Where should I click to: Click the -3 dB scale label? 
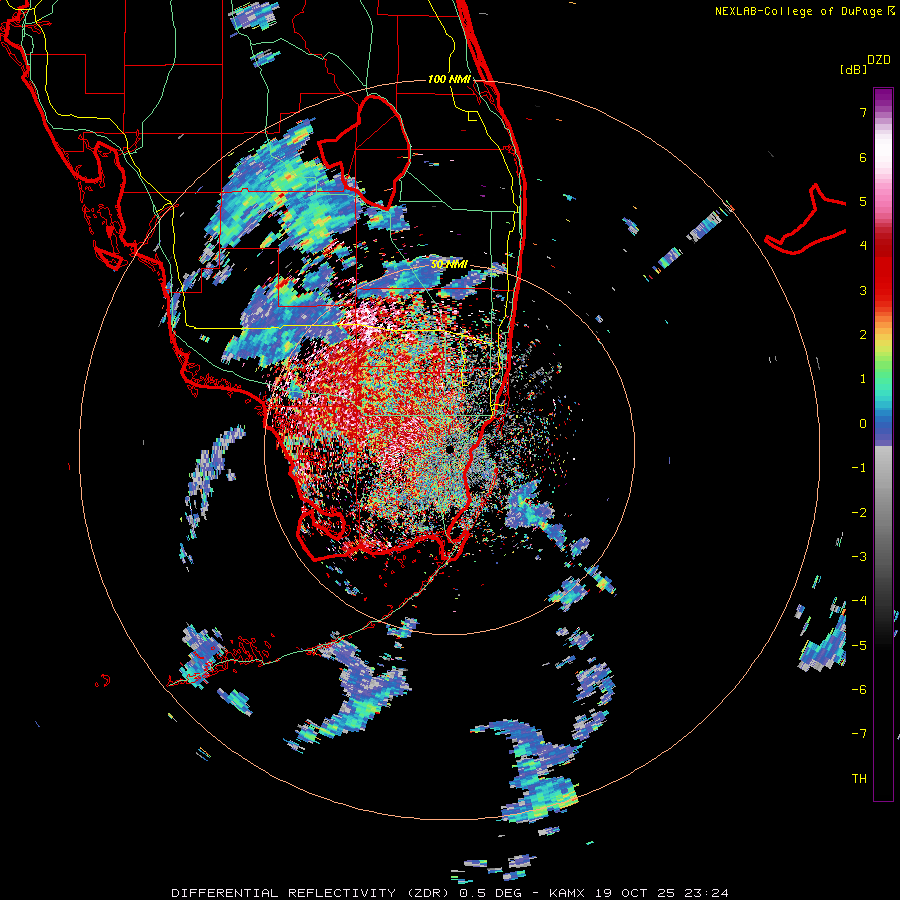[x=859, y=557]
